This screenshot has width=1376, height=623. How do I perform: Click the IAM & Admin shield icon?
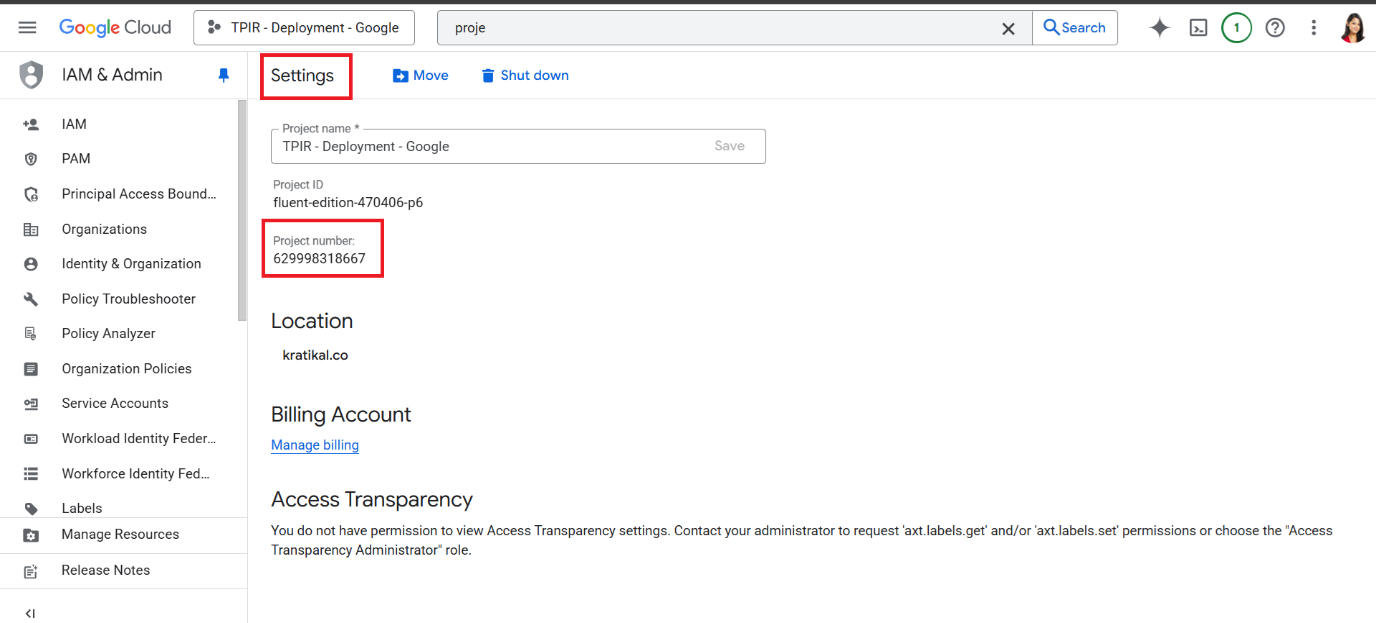click(x=32, y=75)
